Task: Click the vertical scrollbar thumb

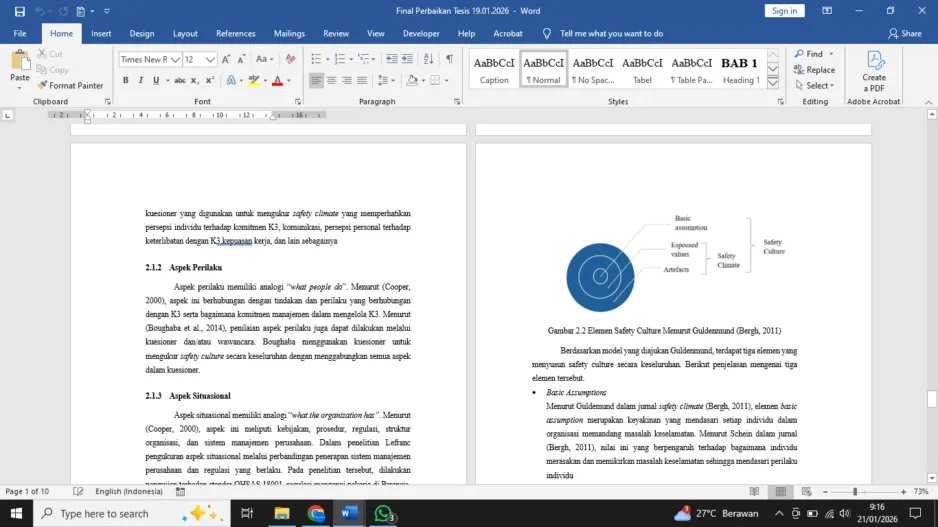Action: pyautogui.click(x=931, y=399)
